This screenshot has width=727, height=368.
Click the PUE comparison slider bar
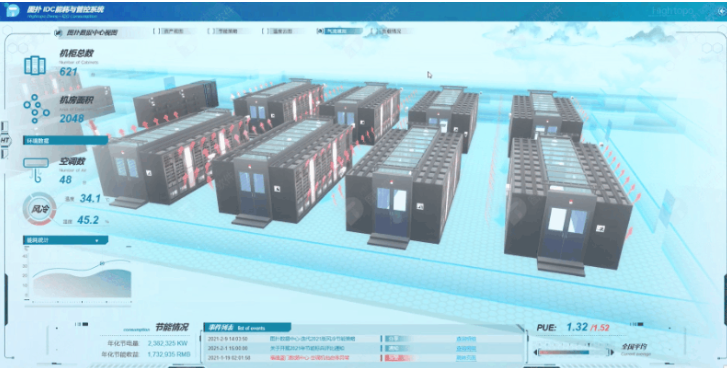(x=574, y=352)
